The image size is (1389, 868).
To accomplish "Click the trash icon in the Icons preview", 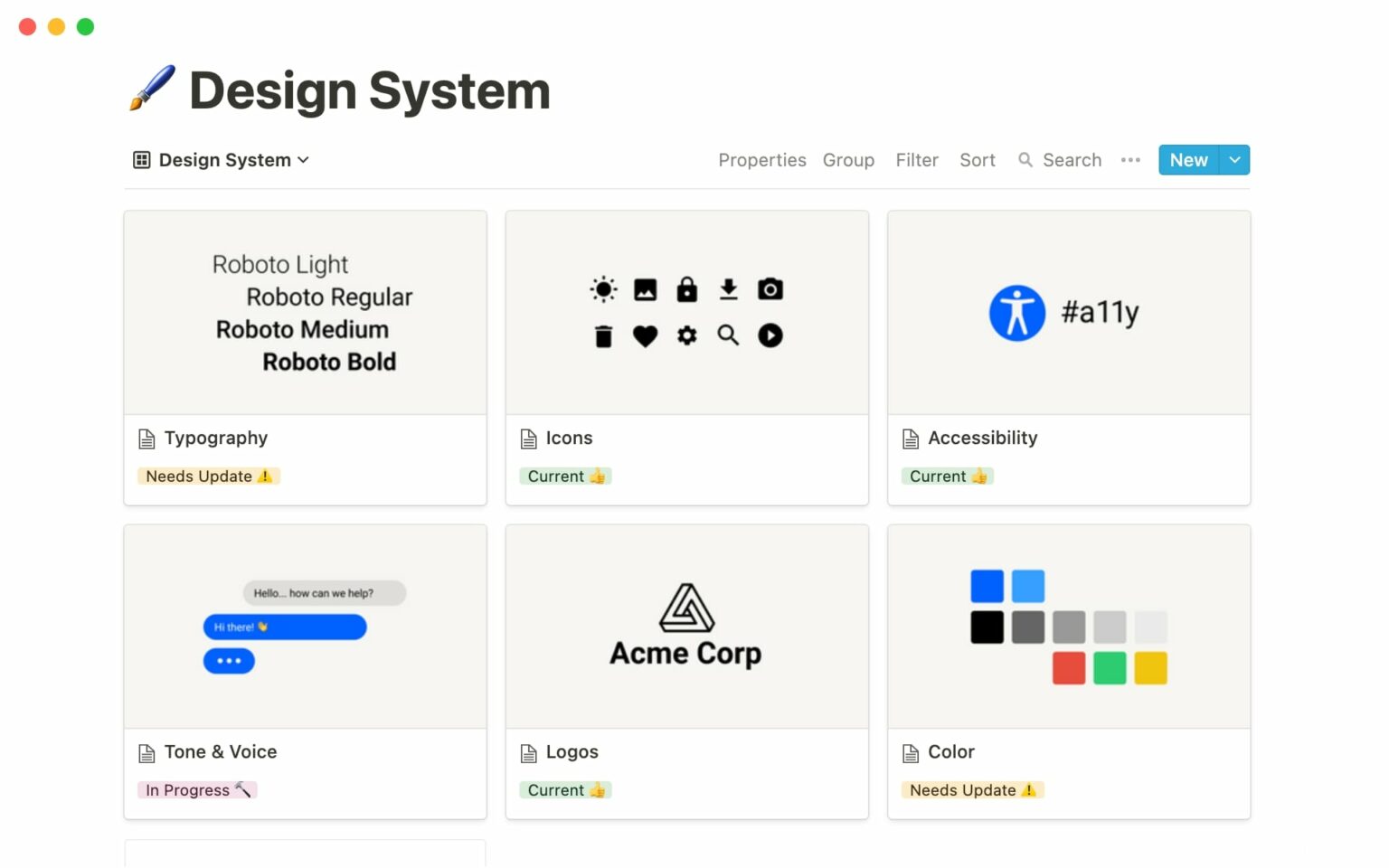I will [603, 335].
